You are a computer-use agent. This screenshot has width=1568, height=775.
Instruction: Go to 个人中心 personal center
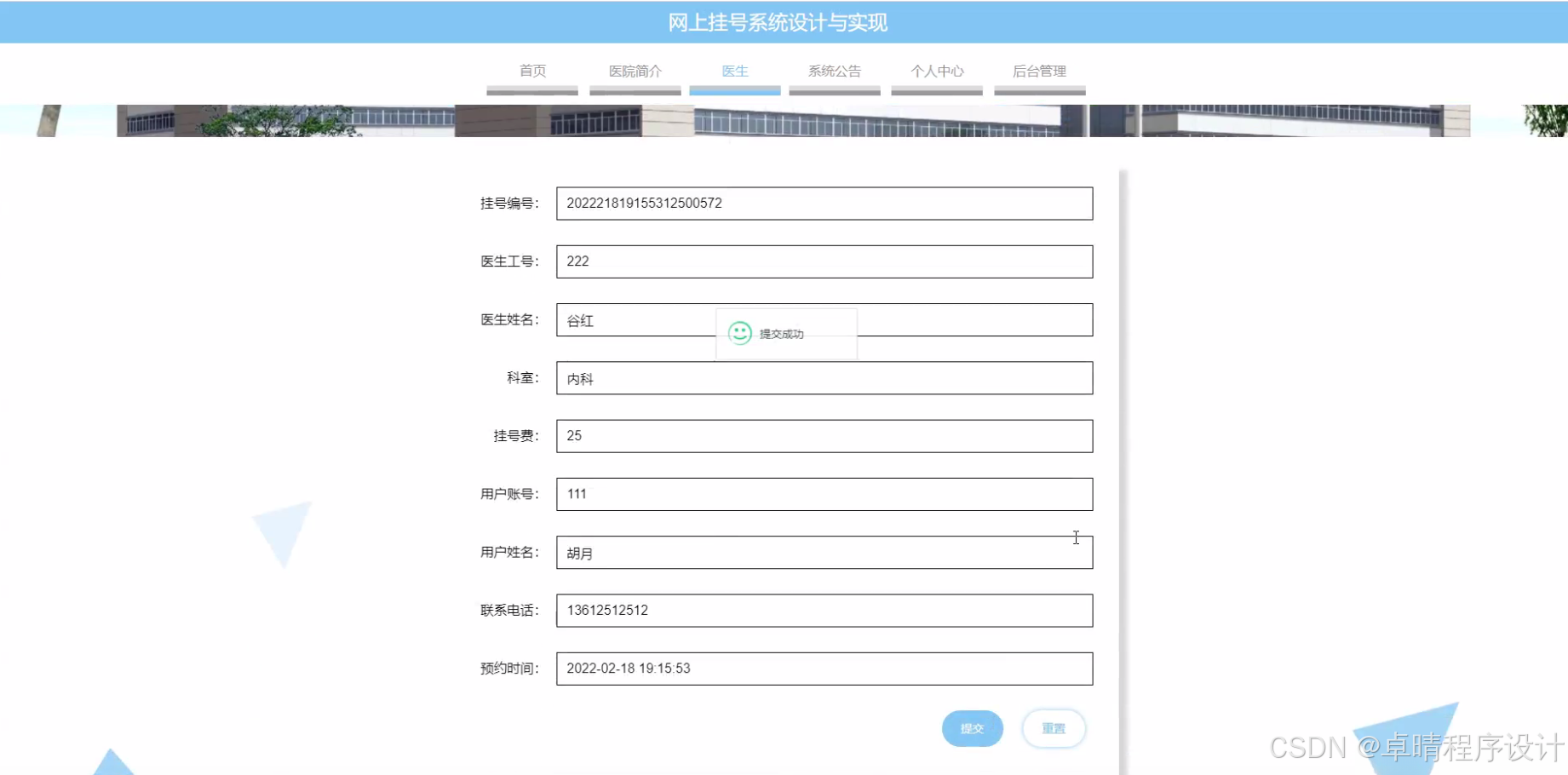(x=936, y=72)
